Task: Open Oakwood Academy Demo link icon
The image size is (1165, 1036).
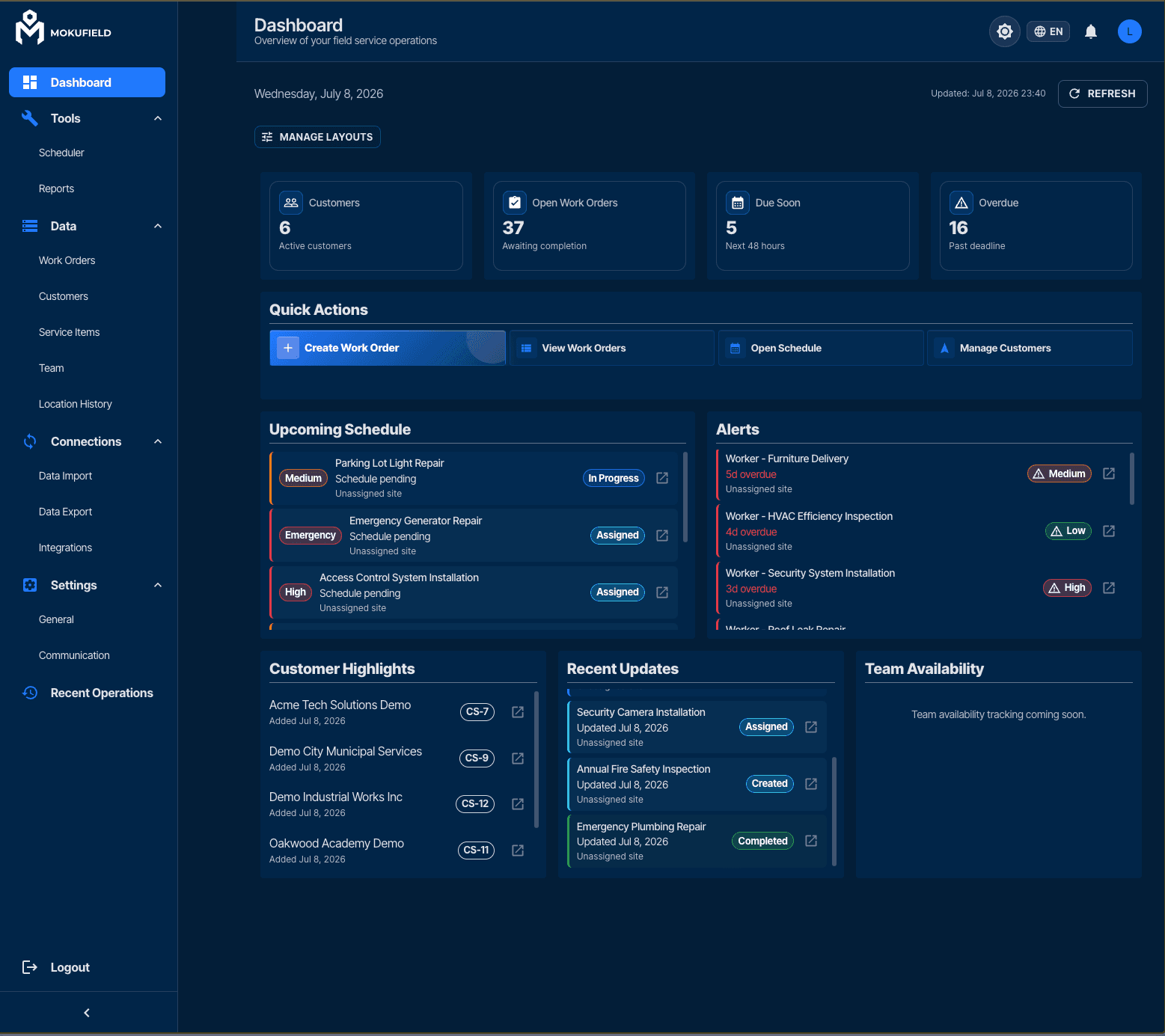Action: pos(518,850)
